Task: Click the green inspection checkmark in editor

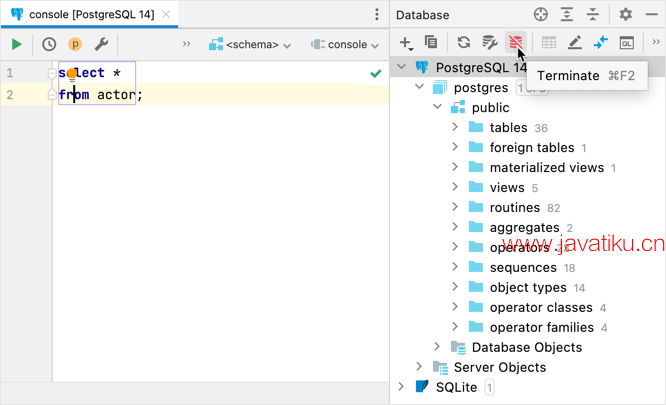Action: 375,73
